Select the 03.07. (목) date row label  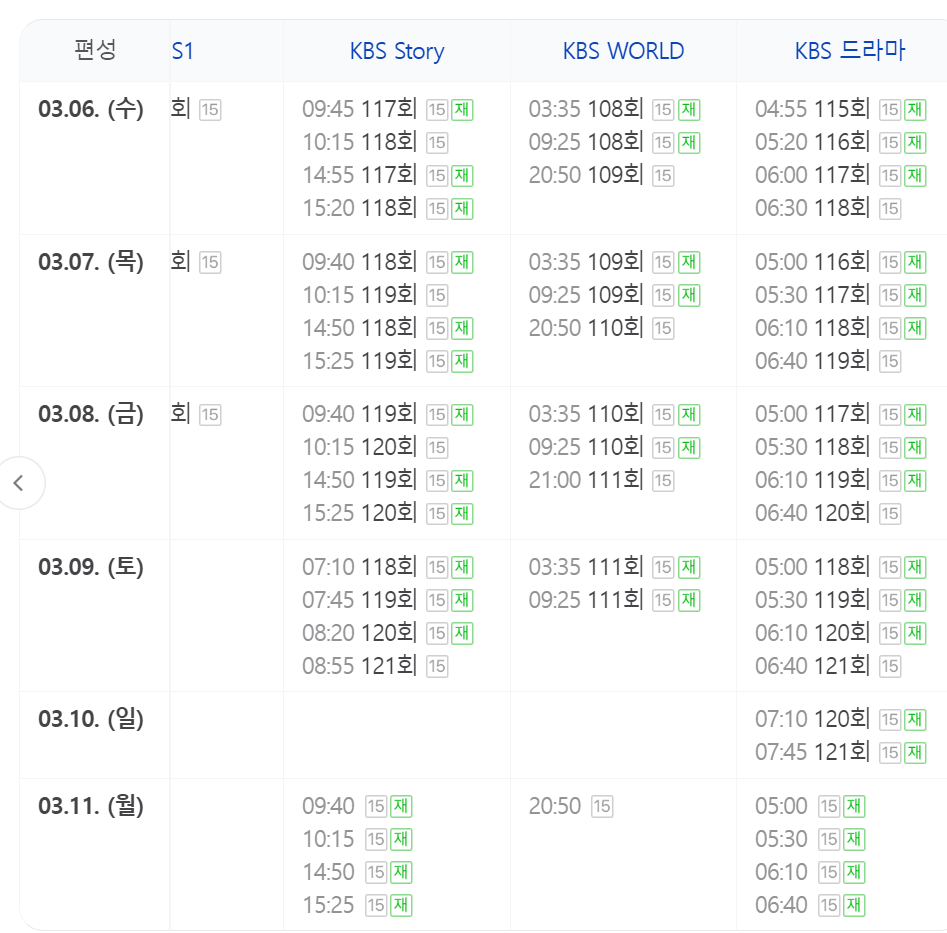[91, 262]
